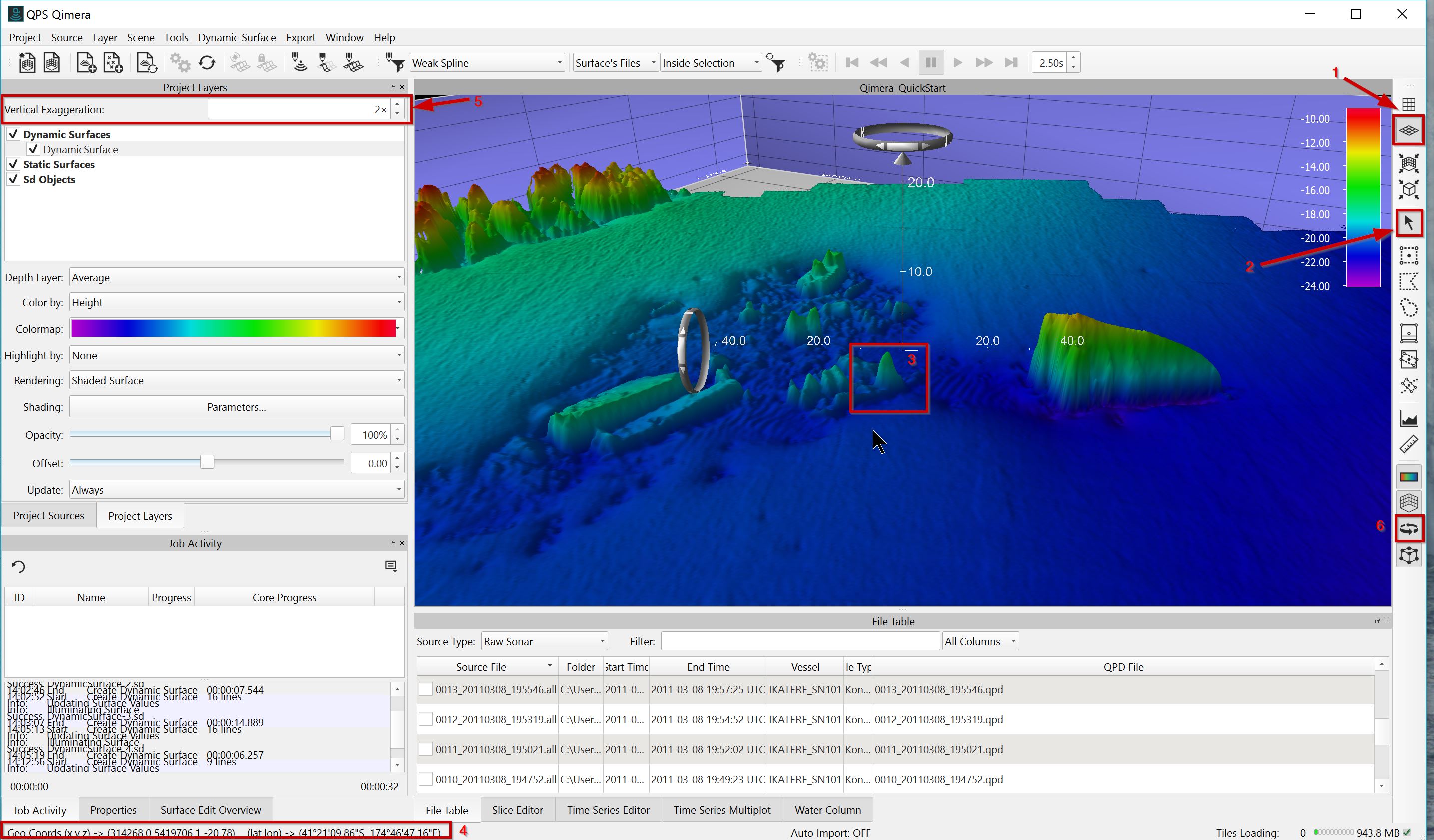Expand the Rendering Shaded Surface dropdown

pyautogui.click(x=236, y=380)
